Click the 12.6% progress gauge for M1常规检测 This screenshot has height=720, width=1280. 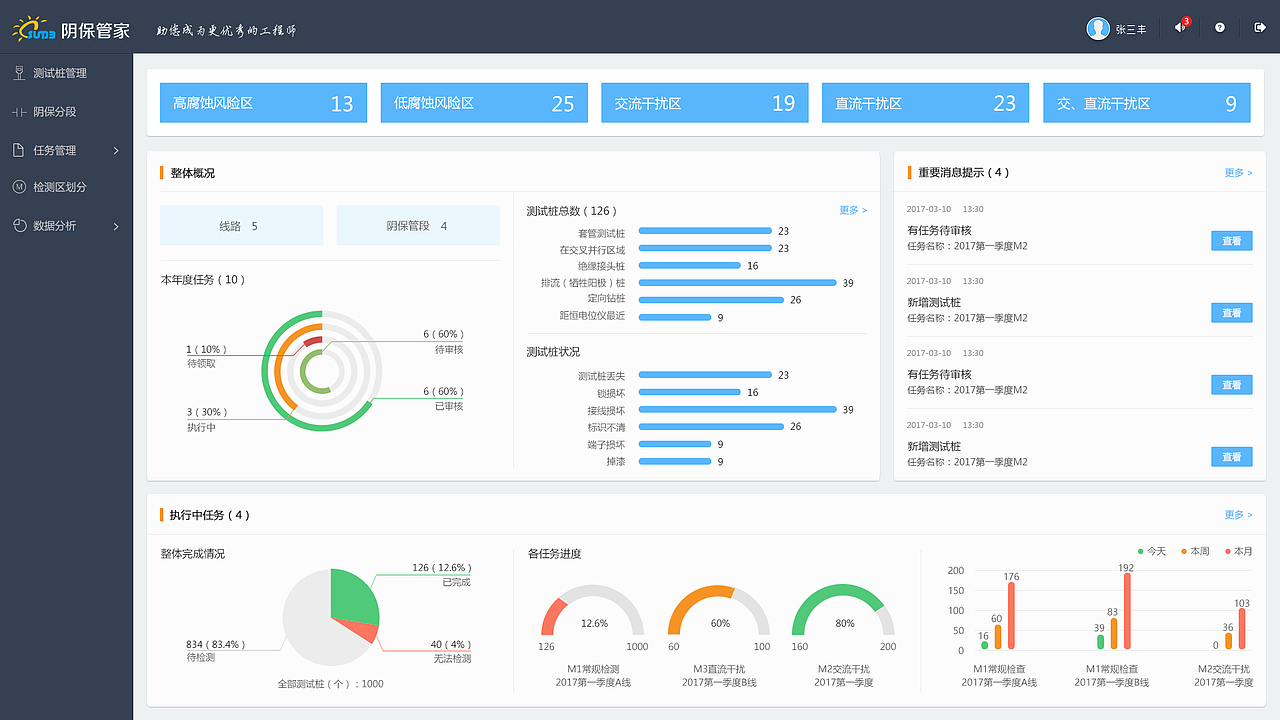point(591,621)
